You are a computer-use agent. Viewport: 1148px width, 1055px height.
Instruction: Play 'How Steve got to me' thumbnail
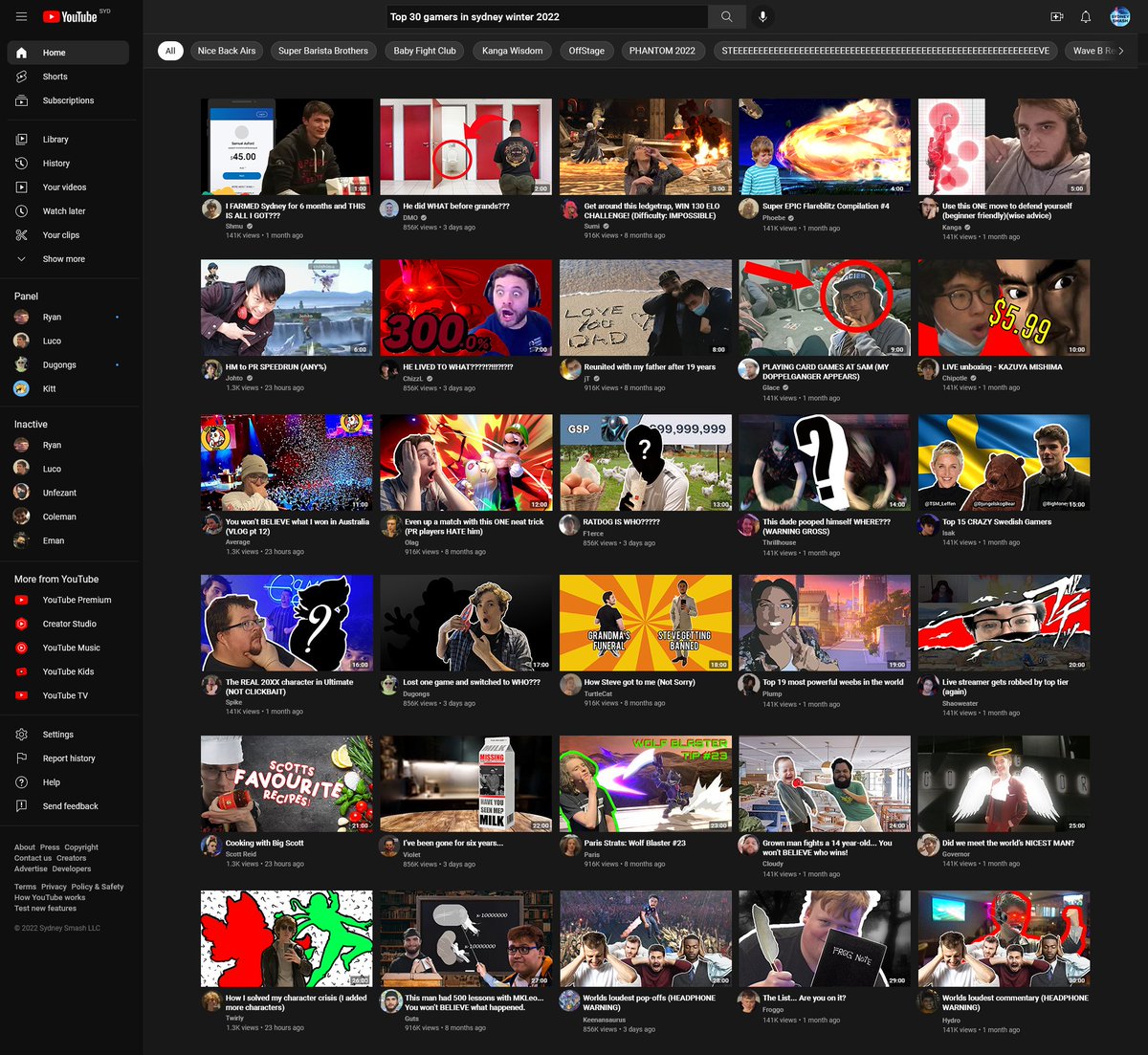point(646,623)
